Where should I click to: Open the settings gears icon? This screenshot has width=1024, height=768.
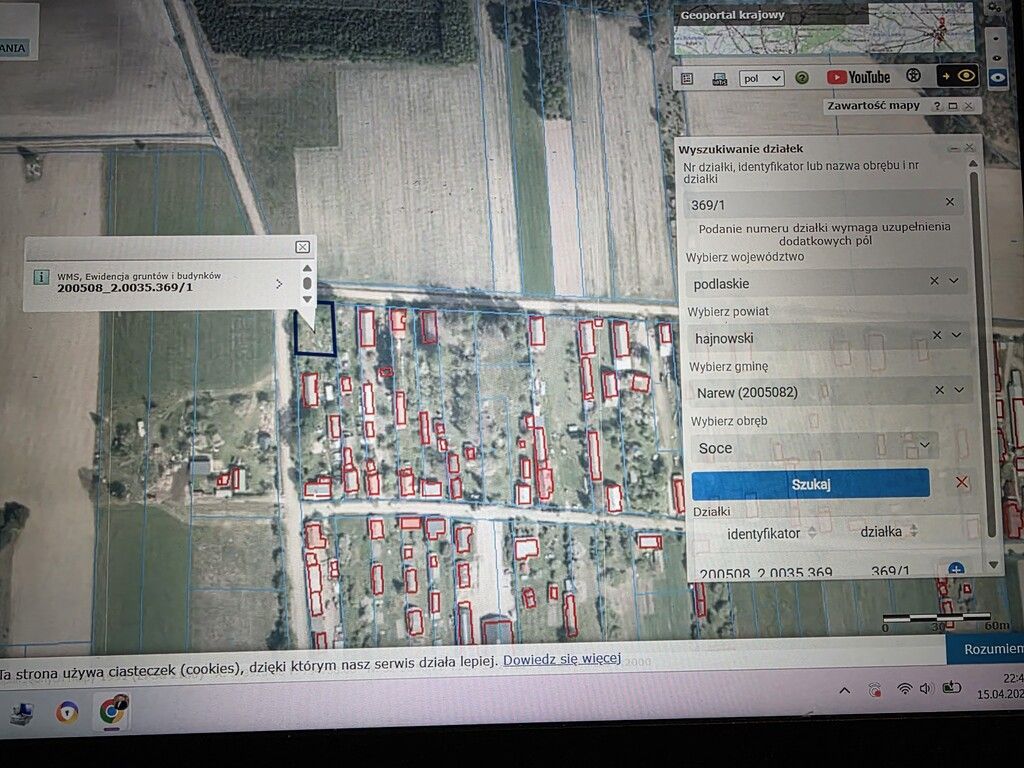tap(995, 8)
